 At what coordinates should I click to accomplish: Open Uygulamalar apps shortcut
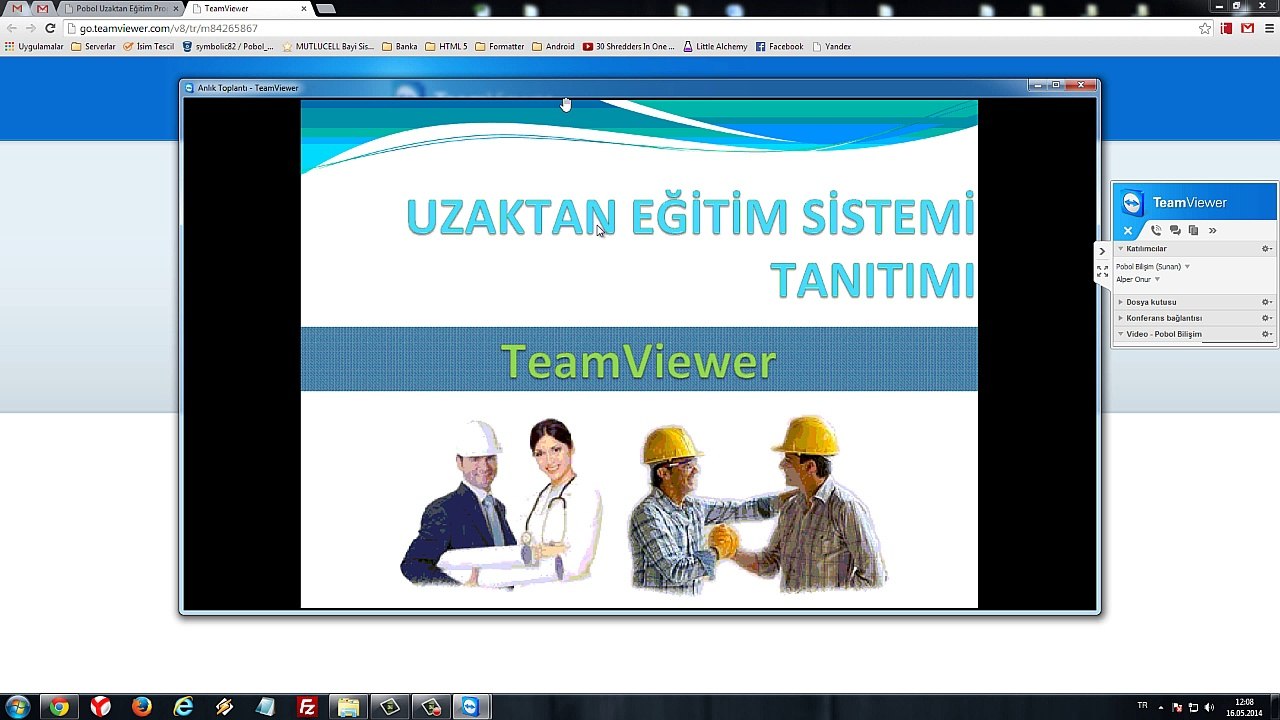coord(34,46)
